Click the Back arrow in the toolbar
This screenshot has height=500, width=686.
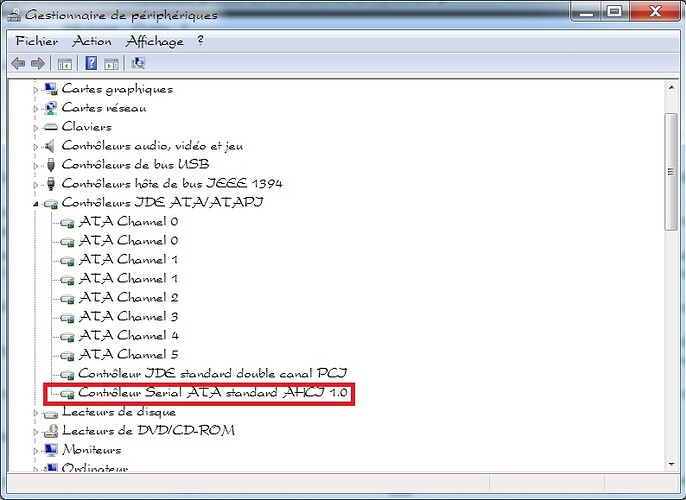point(18,63)
